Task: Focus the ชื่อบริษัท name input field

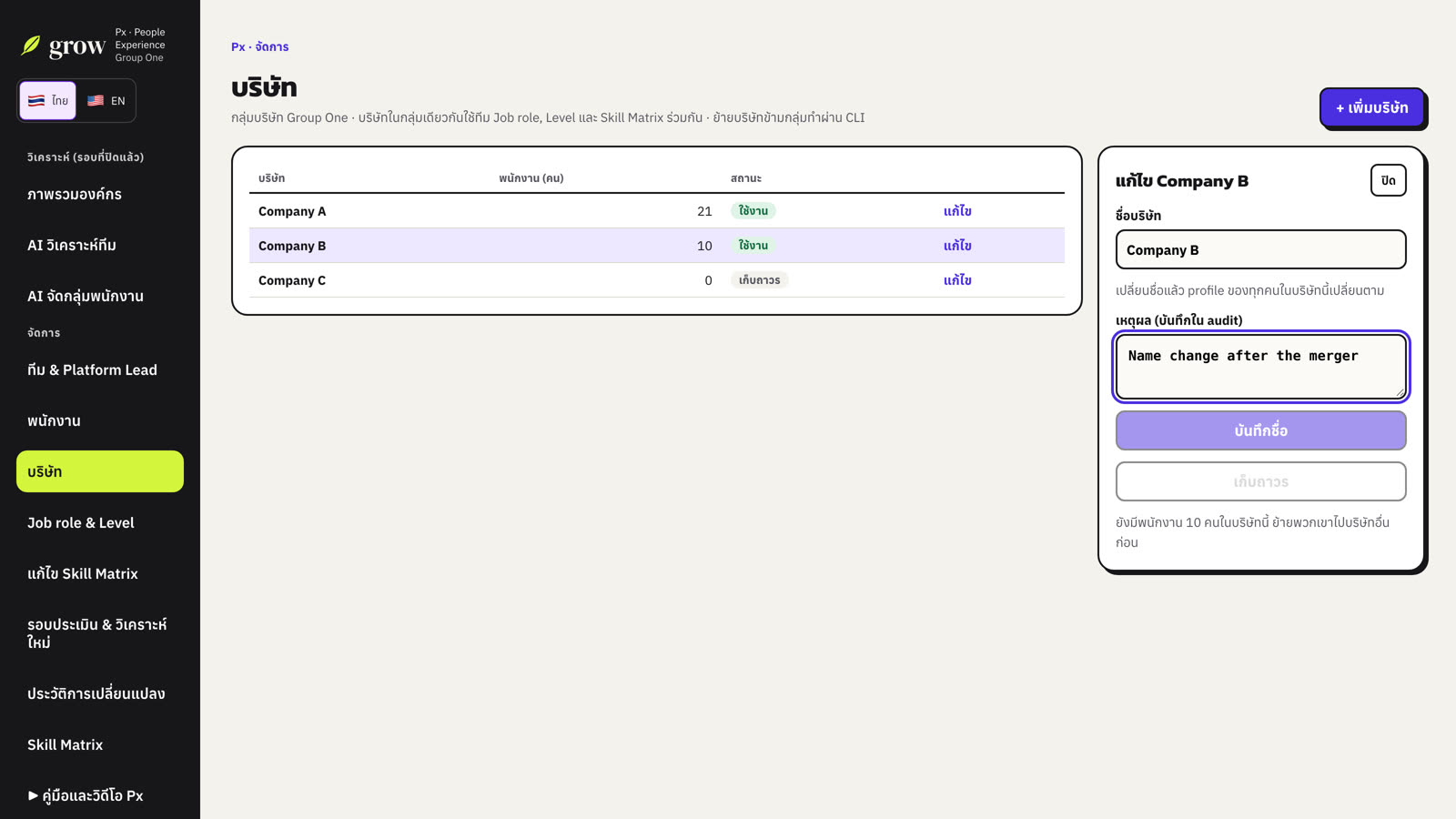Action: (1261, 249)
